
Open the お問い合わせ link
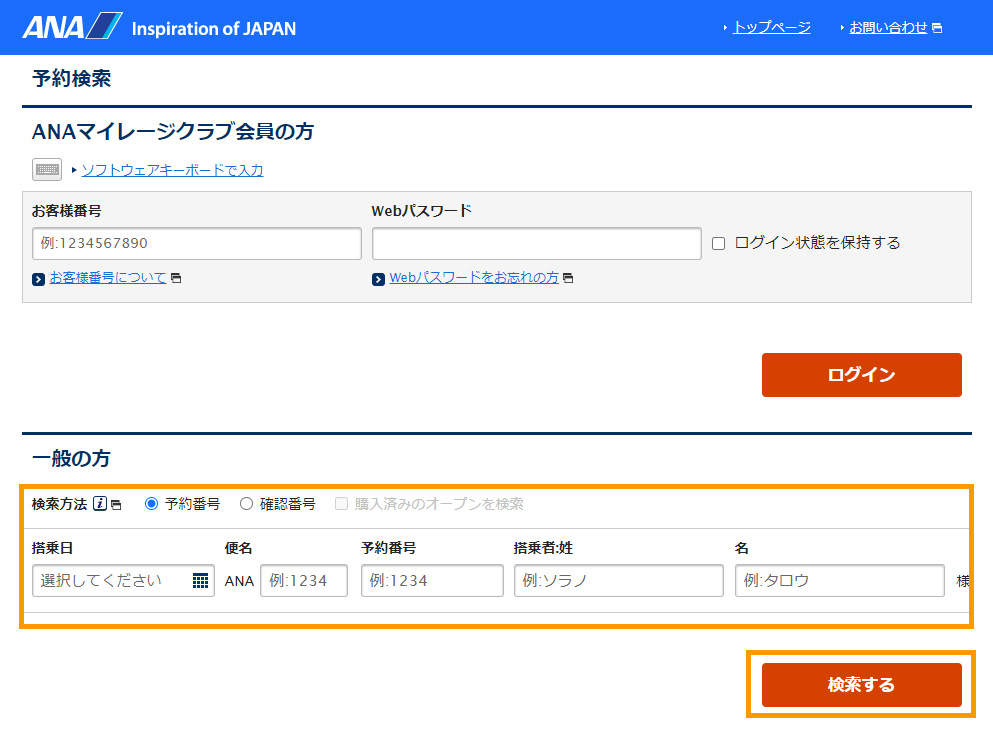[888, 28]
